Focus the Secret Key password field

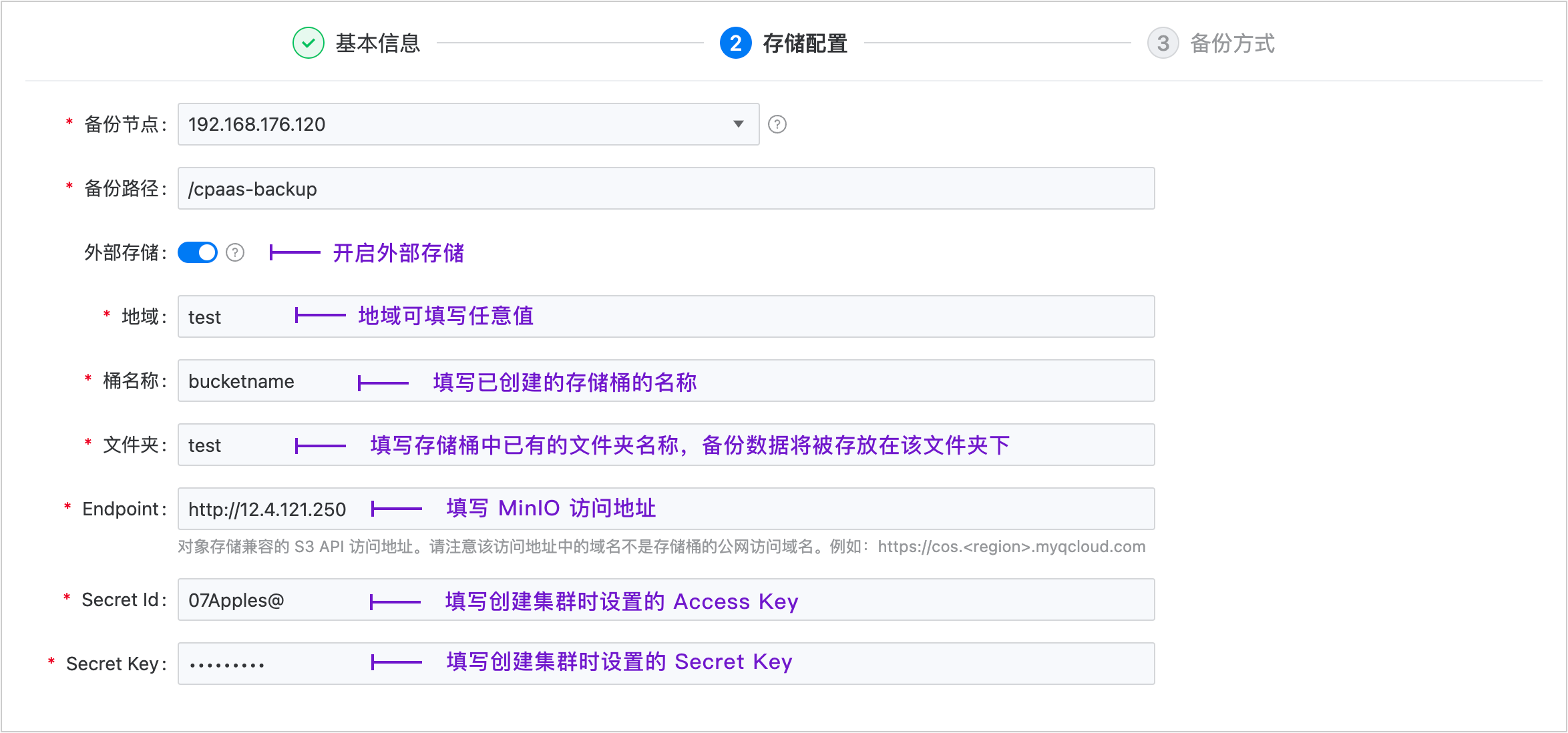coord(935,664)
